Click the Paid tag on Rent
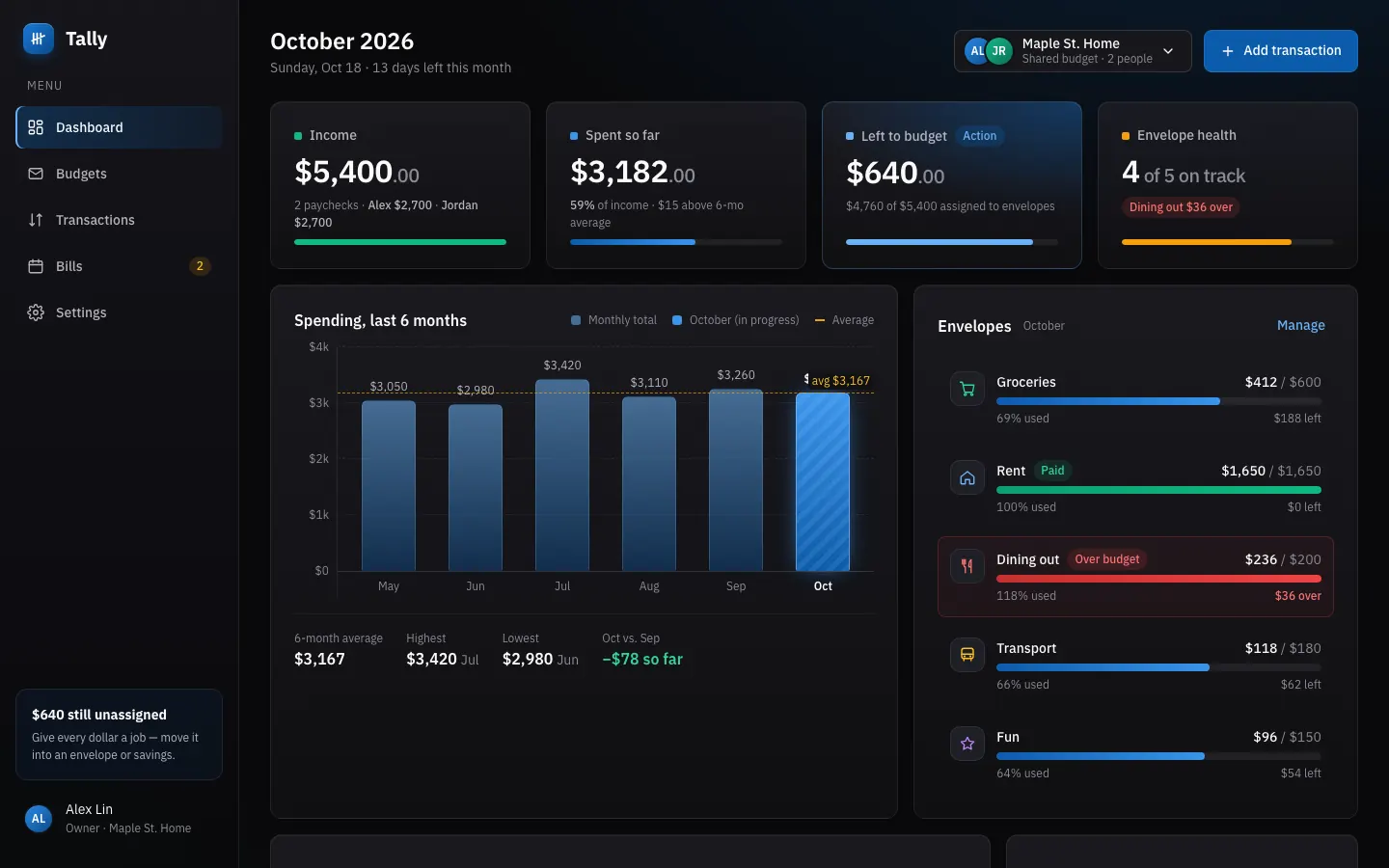Viewport: 1389px width, 868px height. (x=1052, y=471)
